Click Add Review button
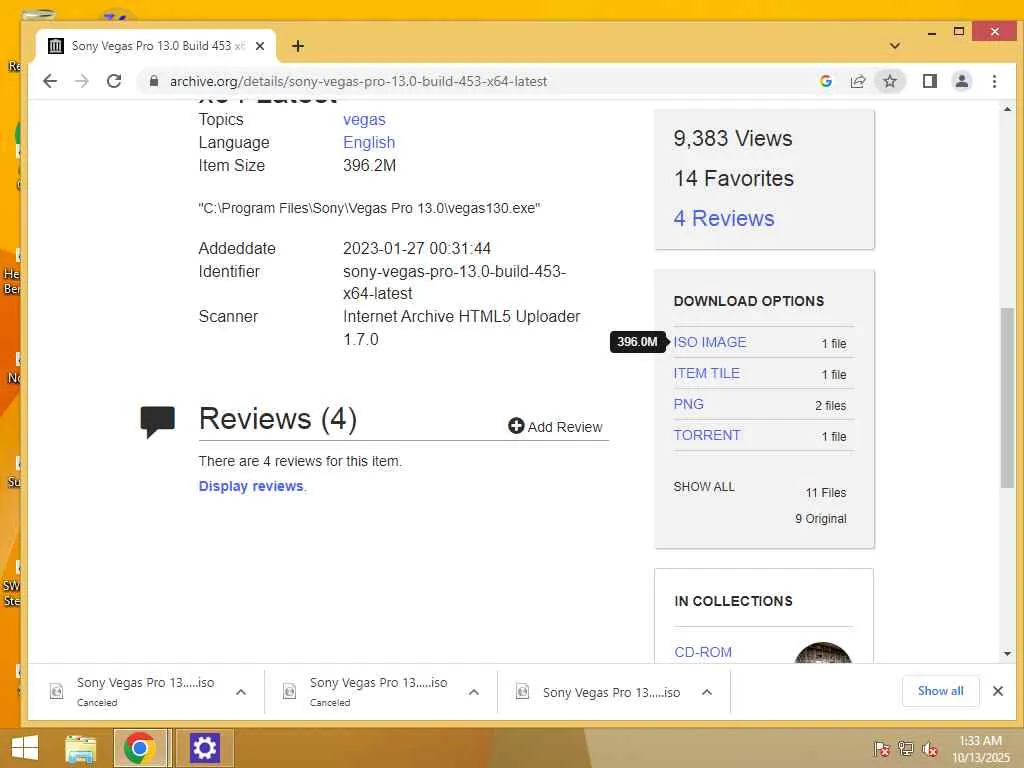The height and width of the screenshot is (768, 1024). pos(555,426)
